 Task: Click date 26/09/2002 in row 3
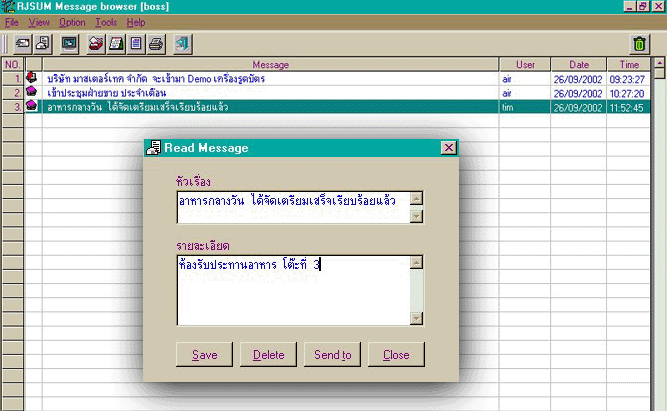click(x=578, y=108)
